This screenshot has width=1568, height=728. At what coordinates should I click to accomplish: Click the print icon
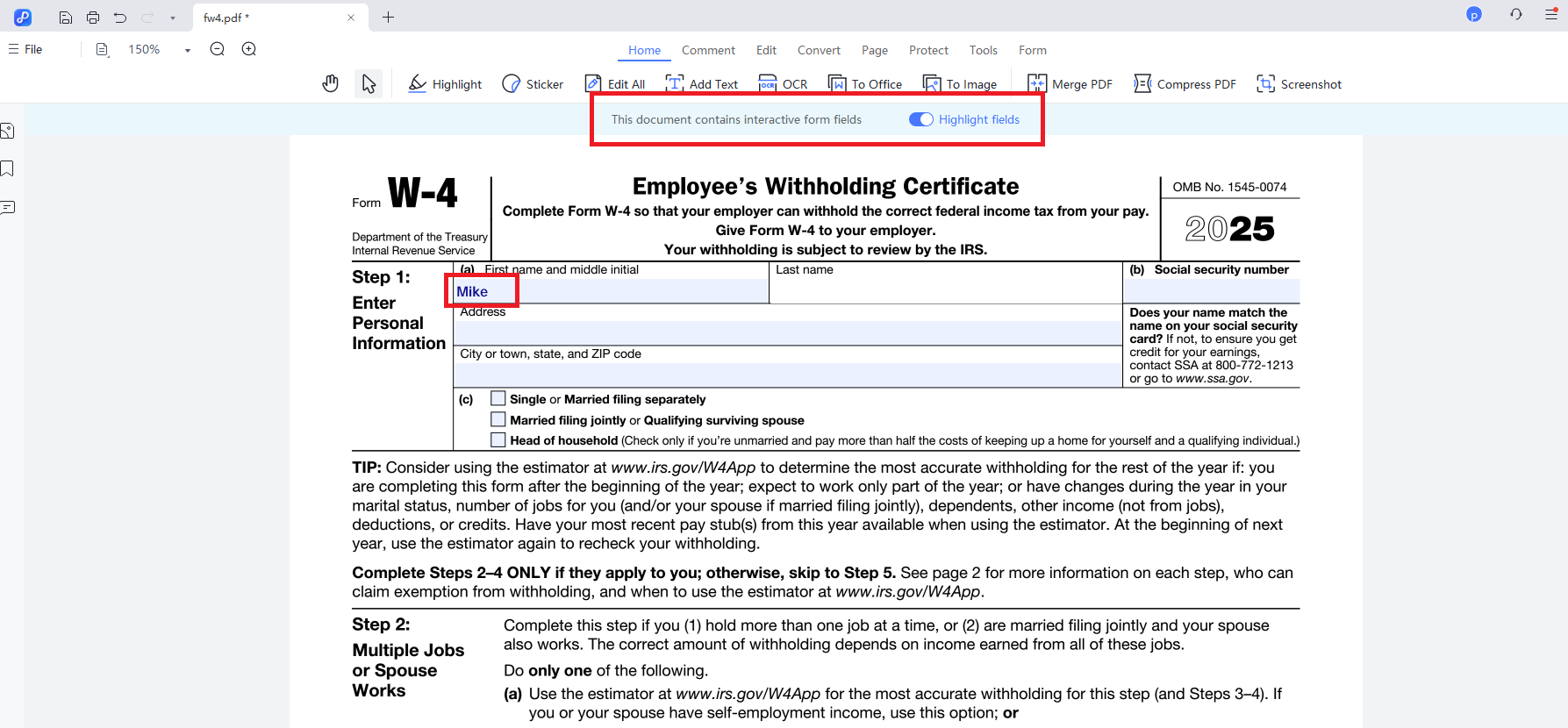tap(93, 18)
